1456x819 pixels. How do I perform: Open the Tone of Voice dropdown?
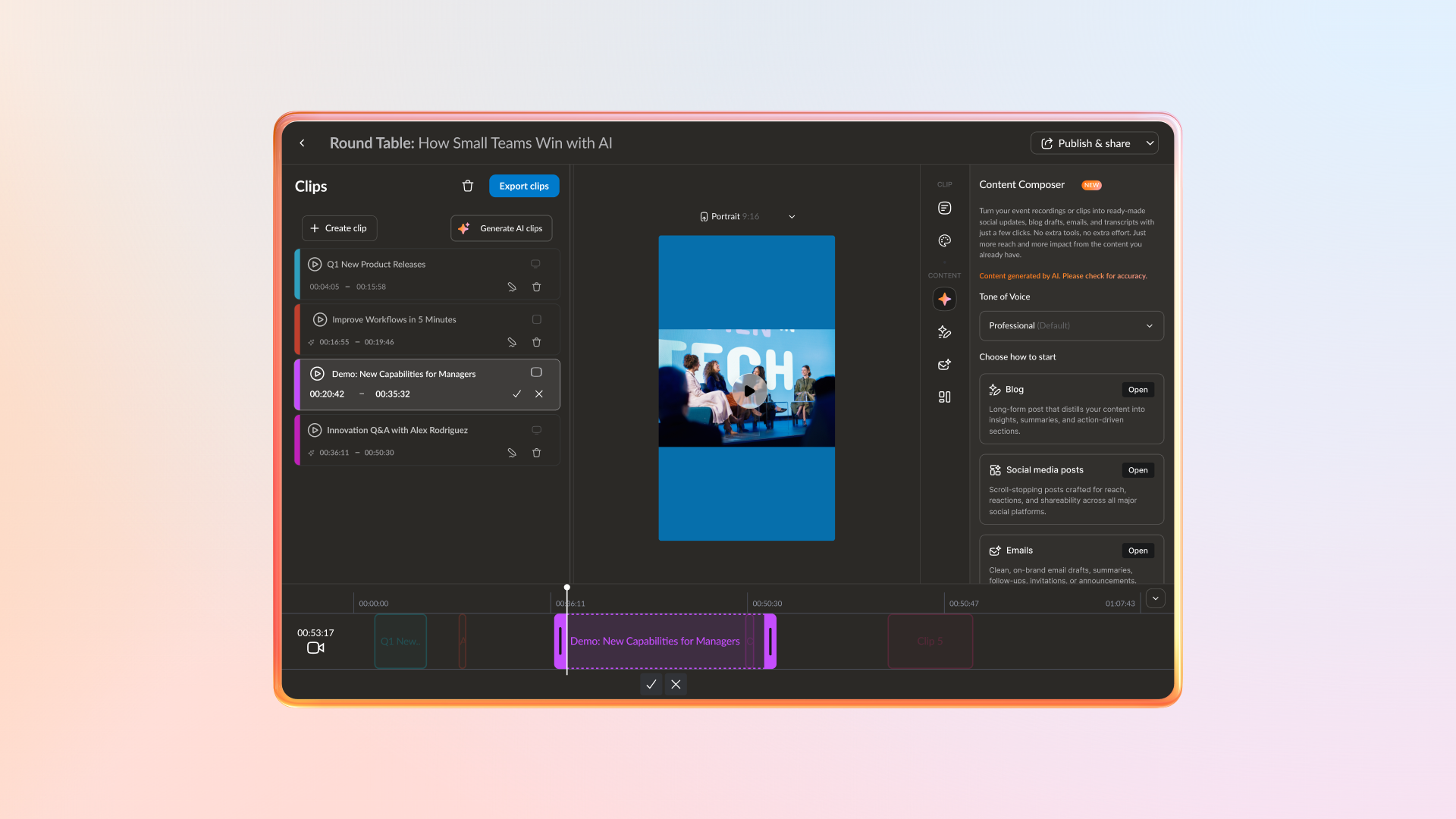(1071, 325)
